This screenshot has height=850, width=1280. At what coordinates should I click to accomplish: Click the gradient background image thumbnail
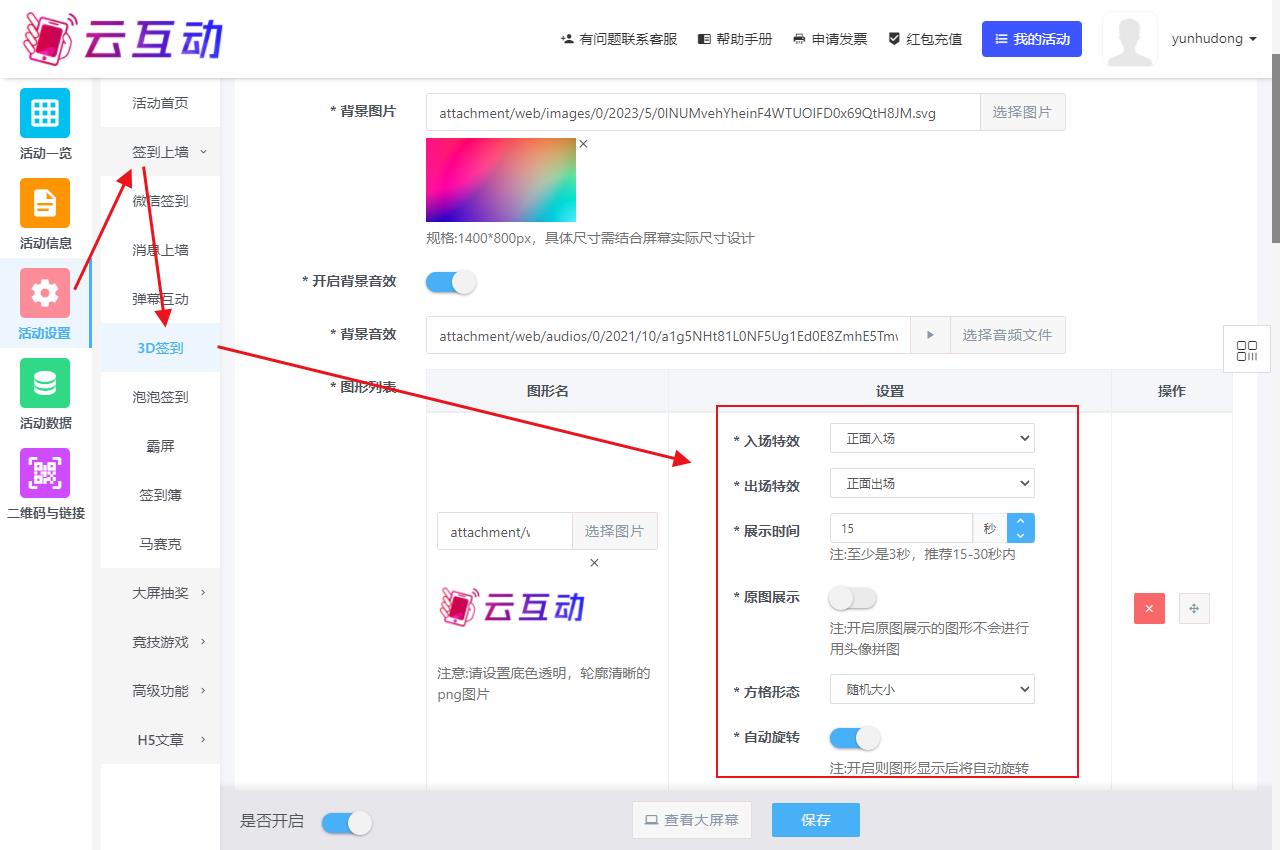501,180
